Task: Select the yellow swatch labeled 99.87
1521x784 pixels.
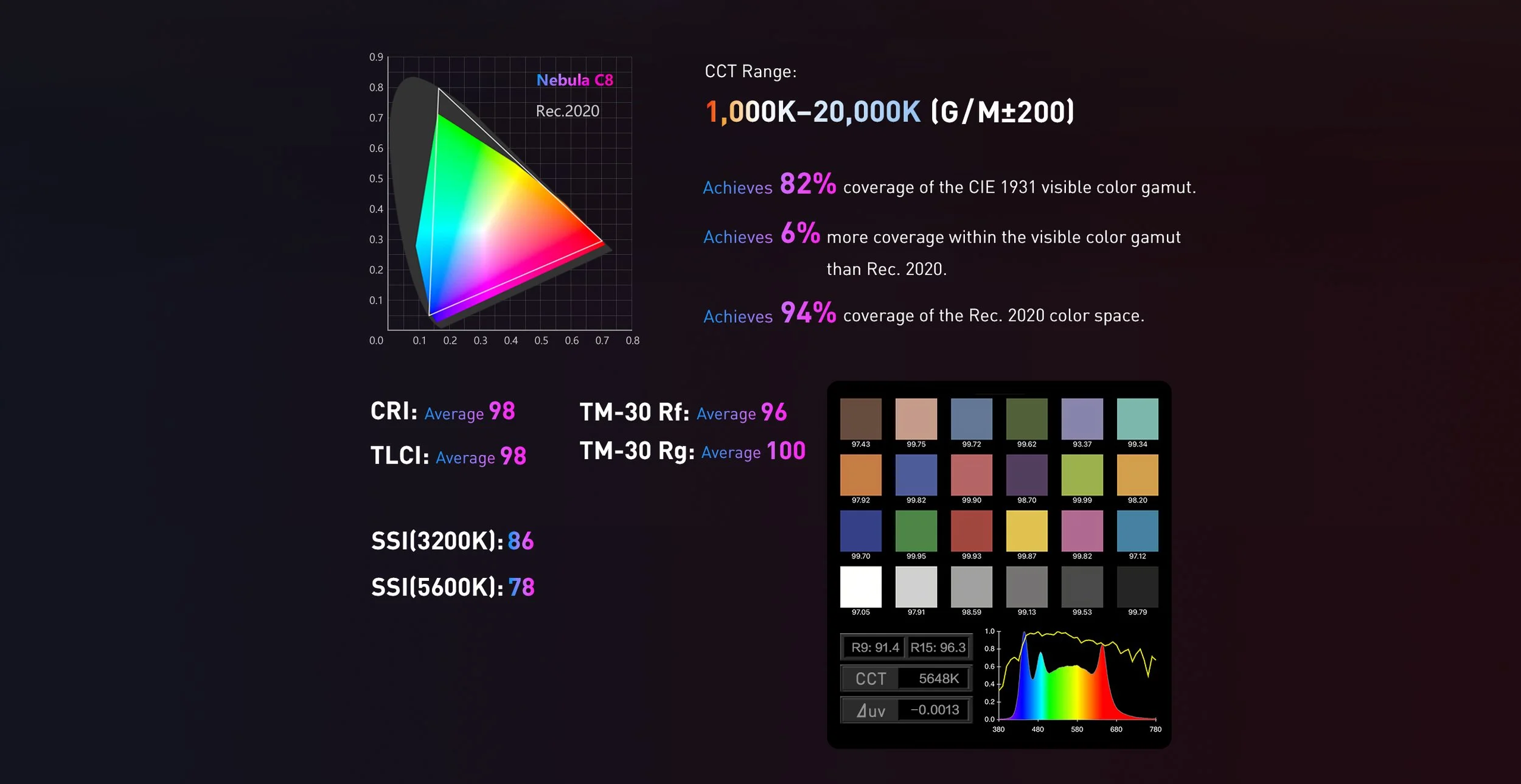Action: [1026, 530]
